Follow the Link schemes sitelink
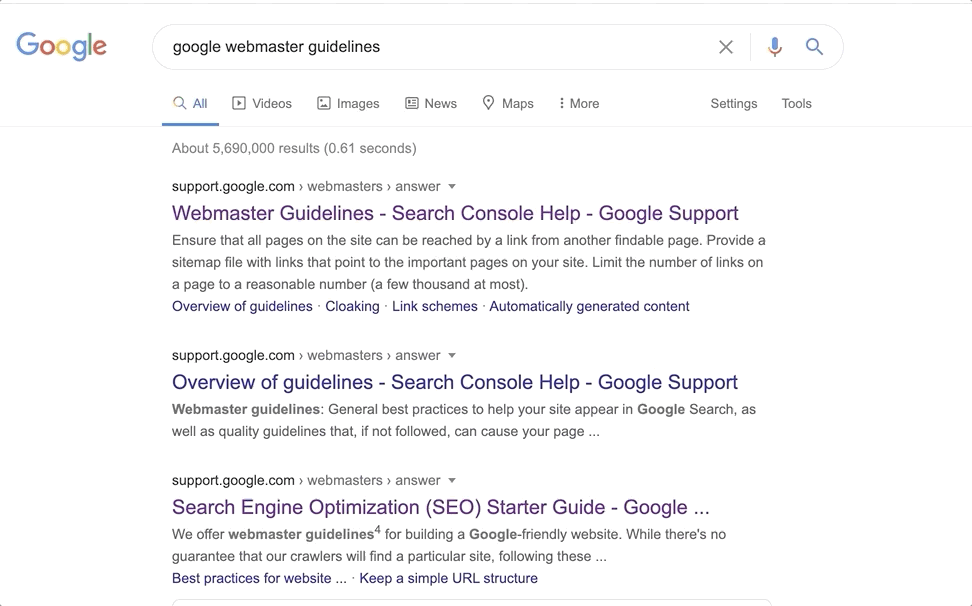The width and height of the screenshot is (972, 606). tap(435, 306)
